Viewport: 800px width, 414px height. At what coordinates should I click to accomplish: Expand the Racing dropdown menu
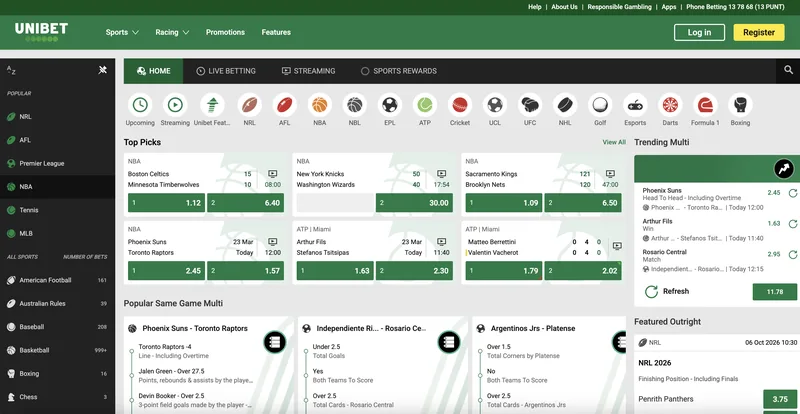(172, 32)
